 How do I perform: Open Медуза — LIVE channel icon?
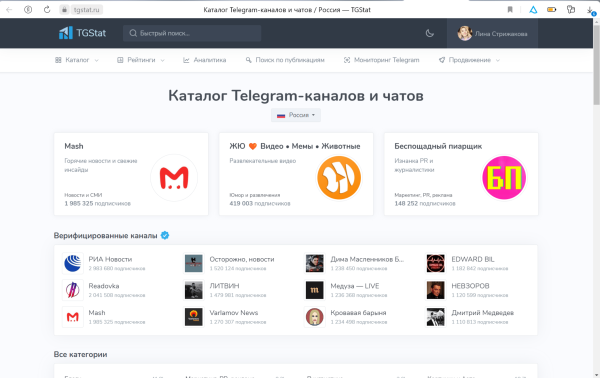pyautogui.click(x=315, y=290)
